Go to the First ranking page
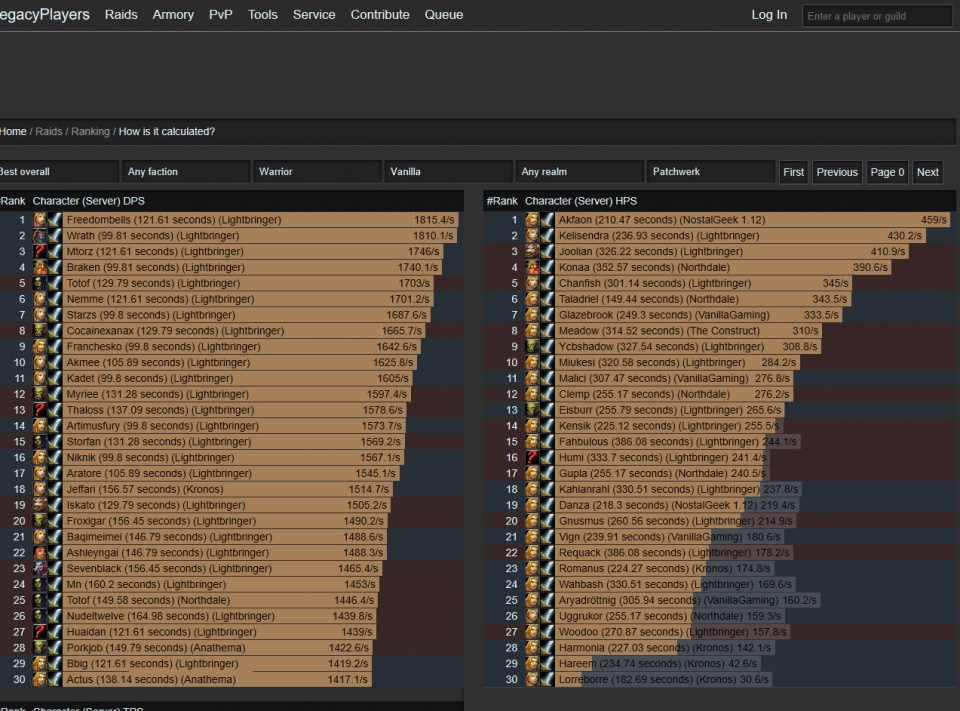Image resolution: width=960 pixels, height=711 pixels. point(793,172)
